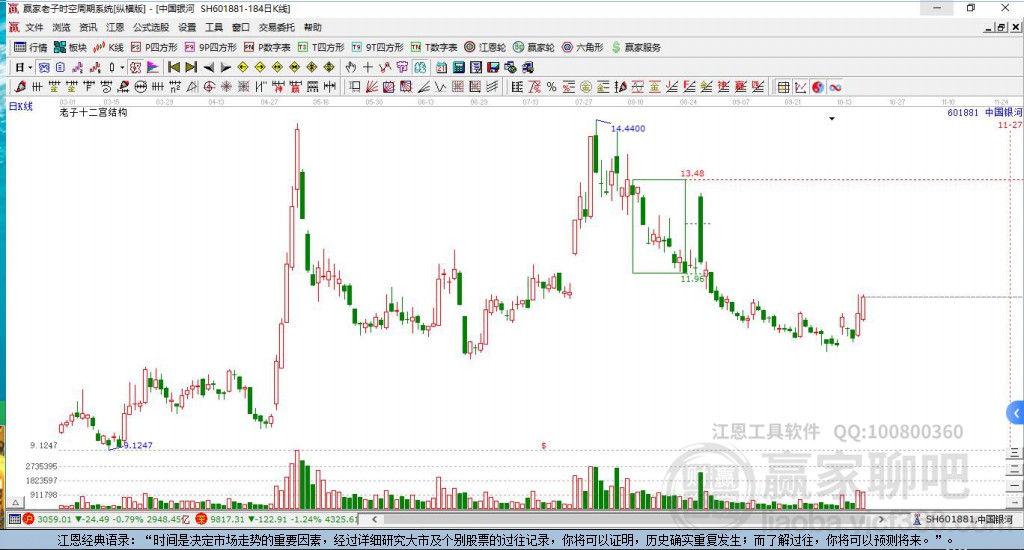This screenshot has height=550, width=1024.
Task: Click the gold coin circle icon
Action: 586,86
